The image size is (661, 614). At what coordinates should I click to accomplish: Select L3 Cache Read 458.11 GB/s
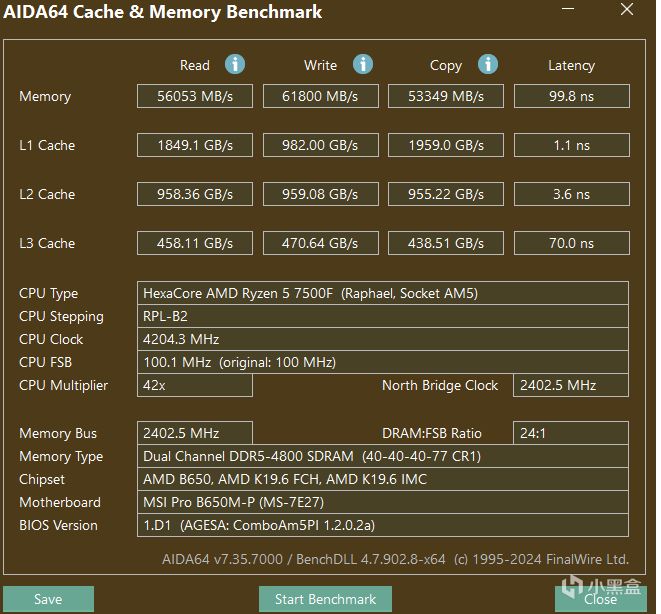195,243
